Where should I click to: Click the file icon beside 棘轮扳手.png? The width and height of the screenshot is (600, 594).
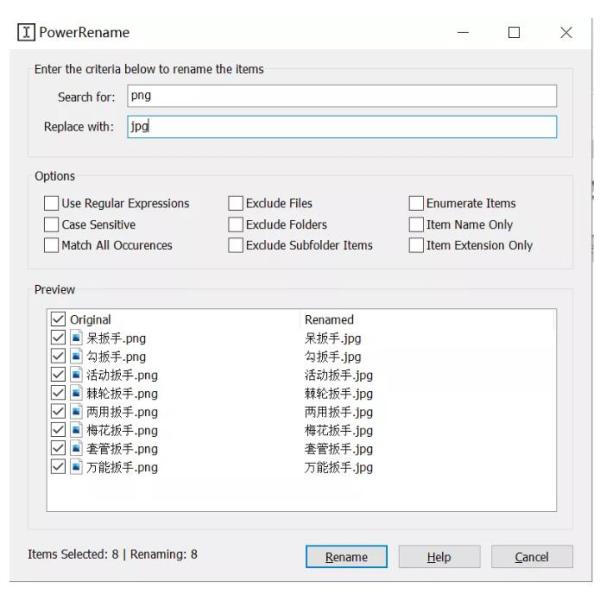pos(77,393)
